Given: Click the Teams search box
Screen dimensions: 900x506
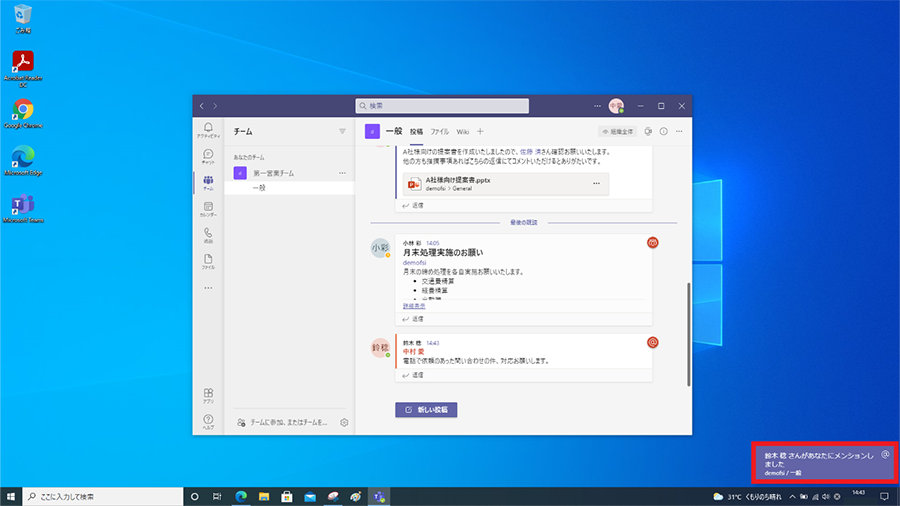Looking at the screenshot, I should point(442,106).
